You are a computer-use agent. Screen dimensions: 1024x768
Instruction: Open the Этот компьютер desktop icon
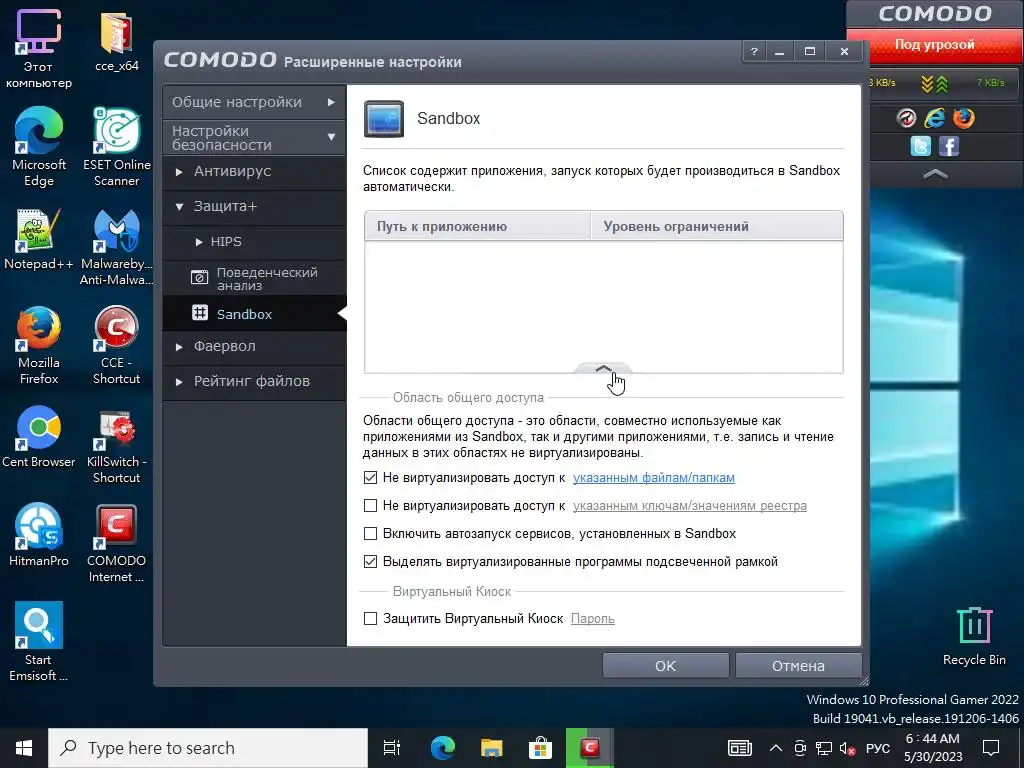38,49
